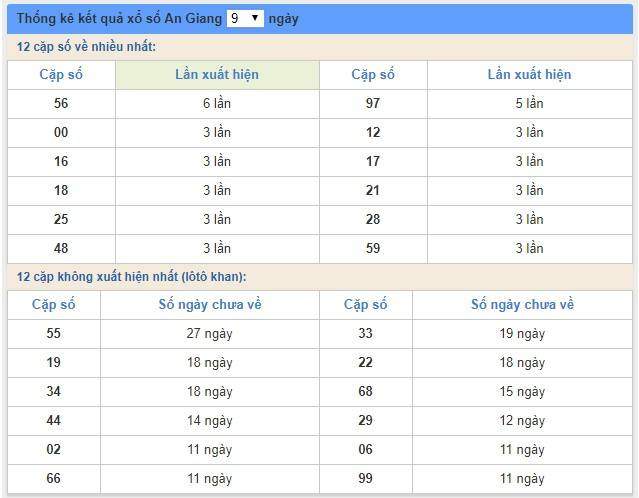Select number pair 33 cell
Image resolution: width=639 pixels, height=498 pixels.
366,334
